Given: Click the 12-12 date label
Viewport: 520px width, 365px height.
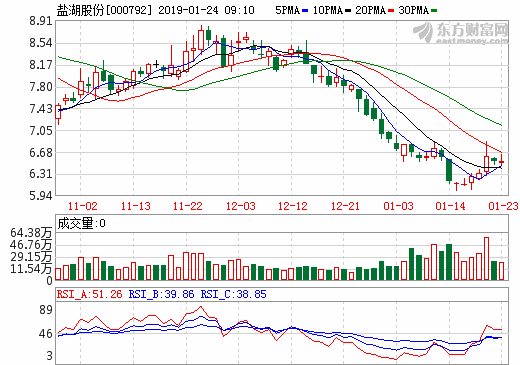Looking at the screenshot, I should click(x=293, y=206).
